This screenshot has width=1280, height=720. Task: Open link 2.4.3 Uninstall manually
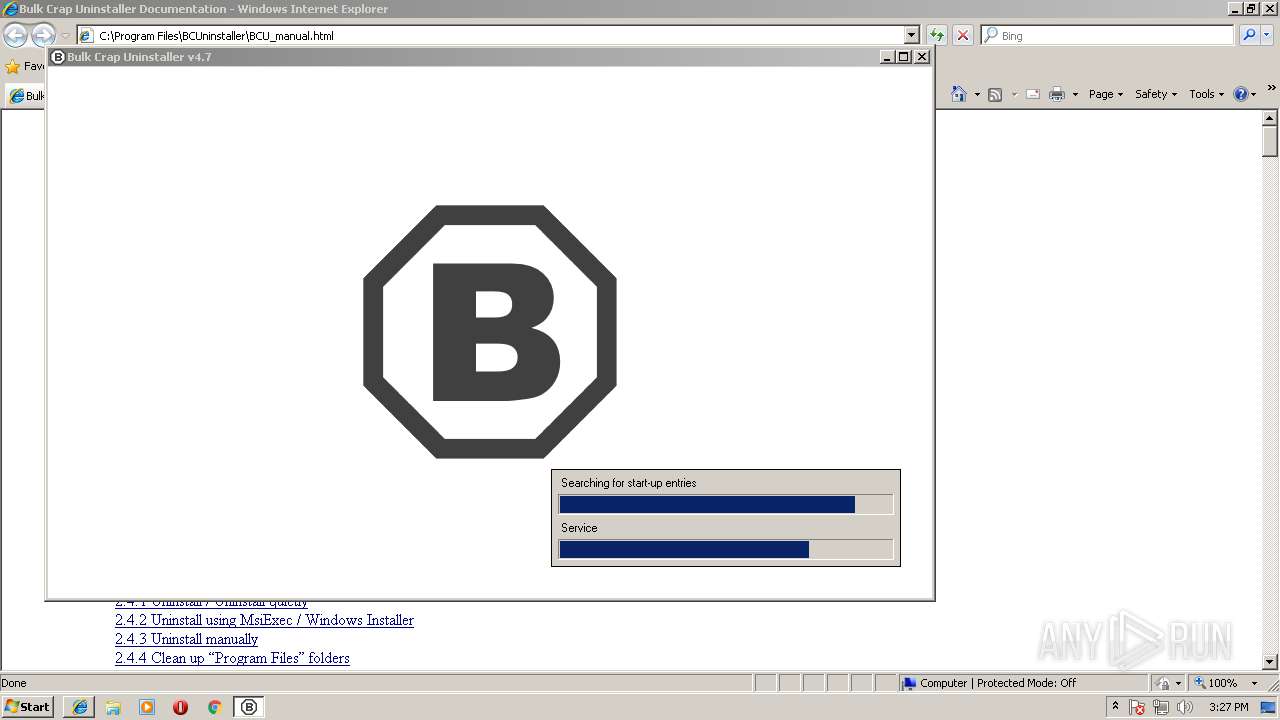point(186,639)
